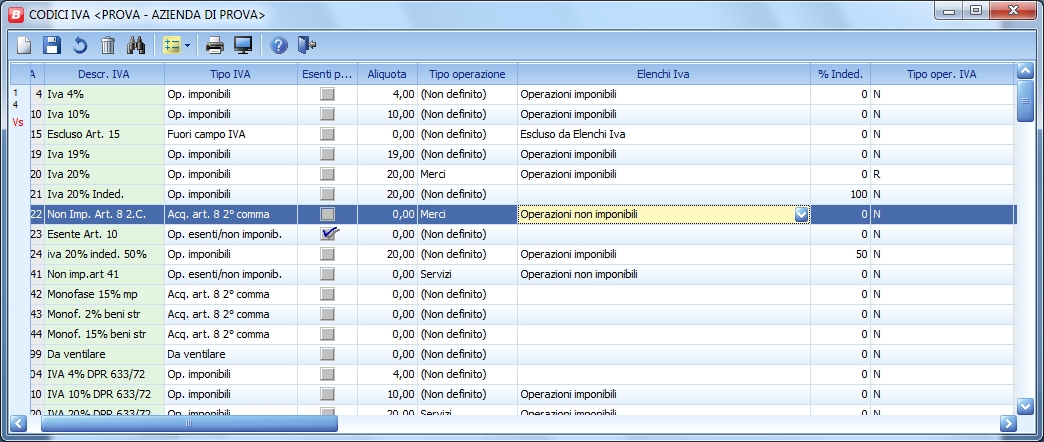Open the grid view dropdown arrow
The image size is (1044, 442).
tap(187, 45)
